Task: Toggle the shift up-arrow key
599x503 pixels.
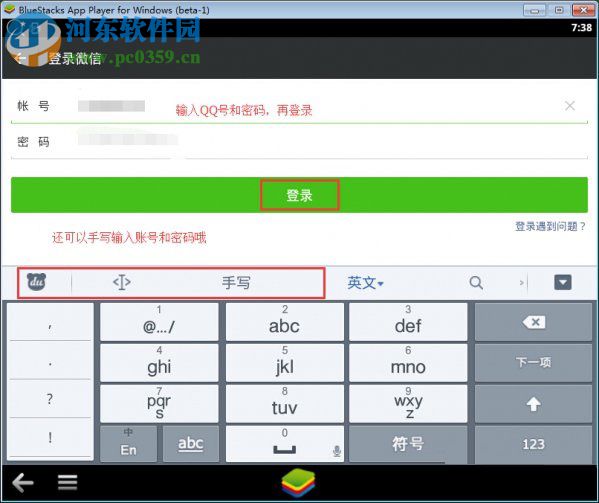Action: [x=533, y=404]
